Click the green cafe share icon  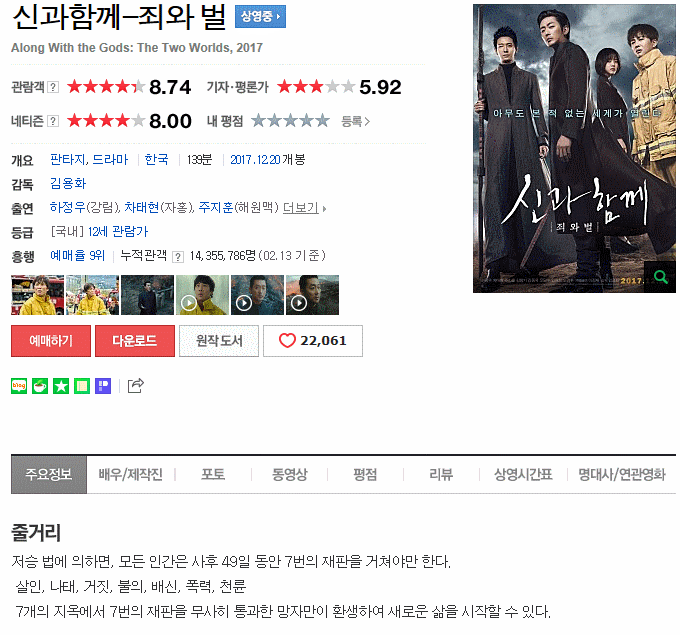pos(40,386)
